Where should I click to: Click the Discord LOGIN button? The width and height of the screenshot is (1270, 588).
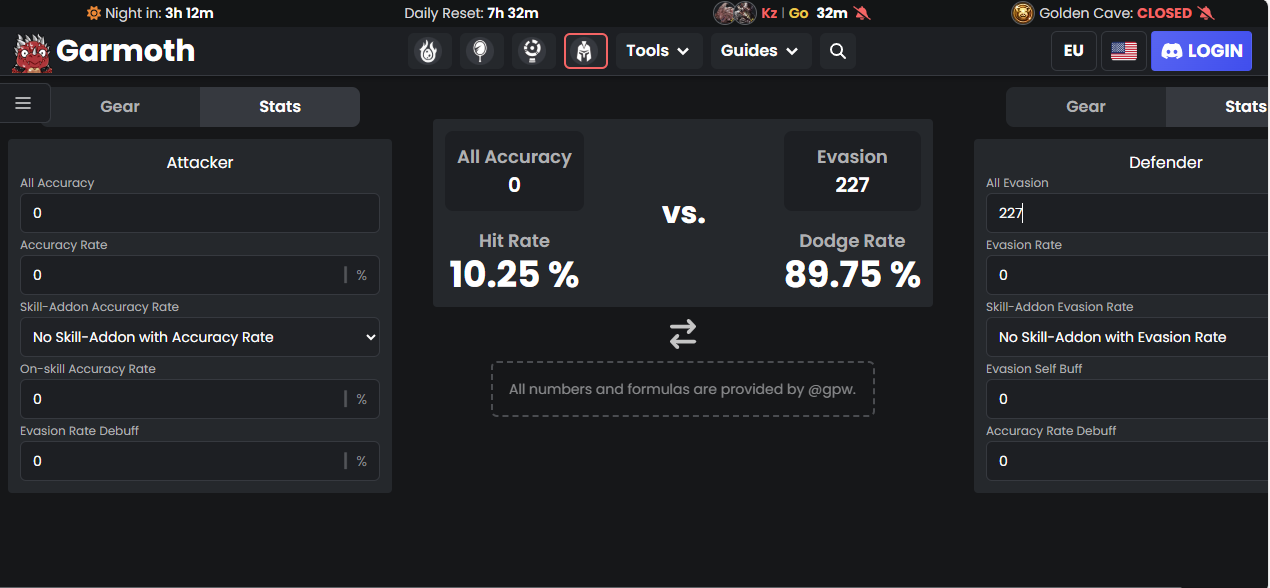coord(1201,51)
